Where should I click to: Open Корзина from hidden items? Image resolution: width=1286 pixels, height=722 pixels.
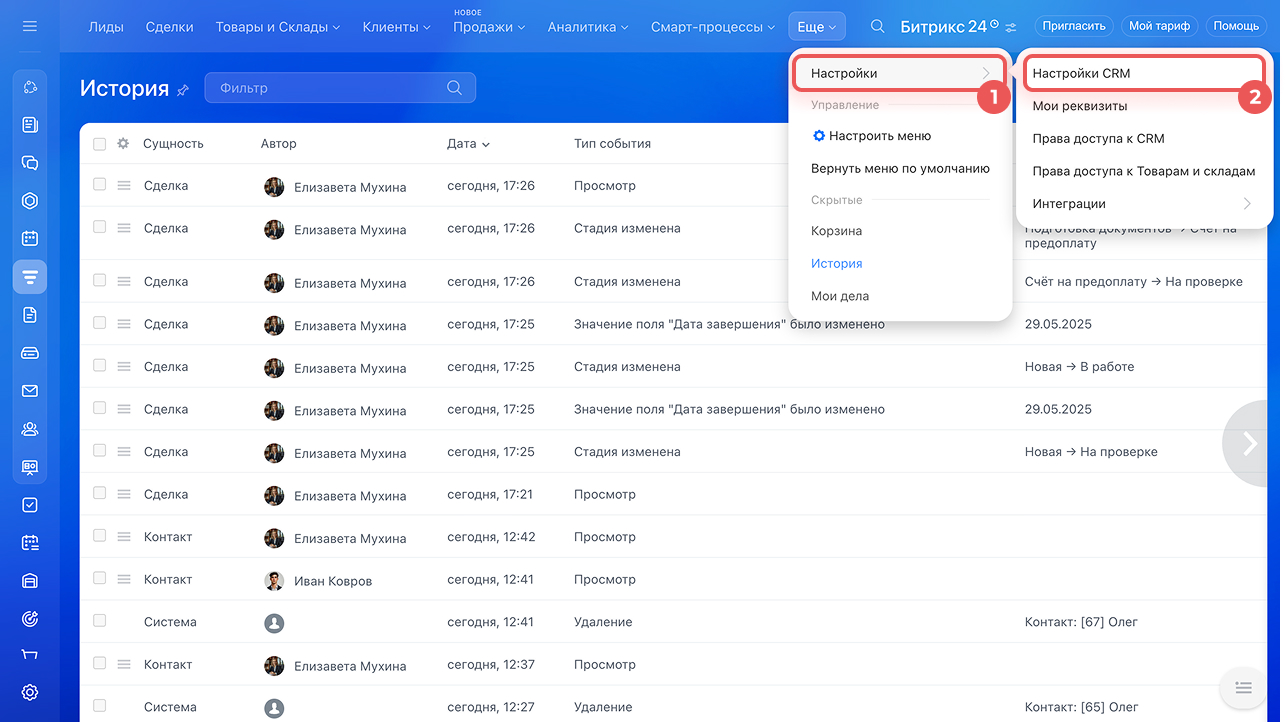(x=836, y=231)
